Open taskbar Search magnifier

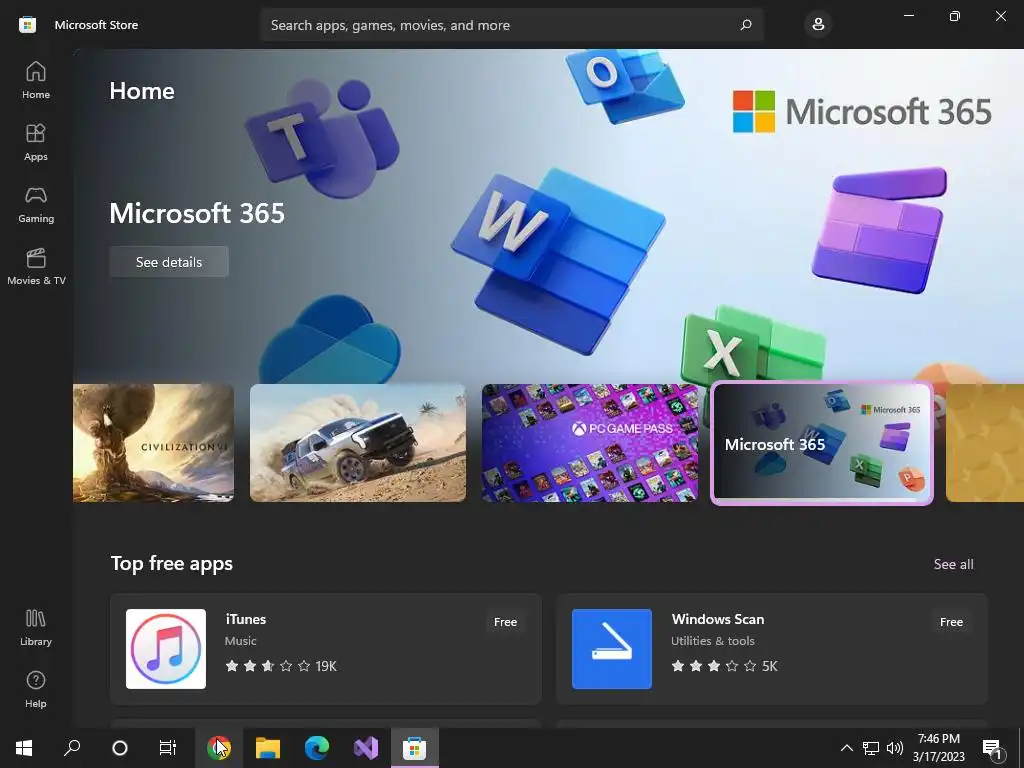coord(72,748)
